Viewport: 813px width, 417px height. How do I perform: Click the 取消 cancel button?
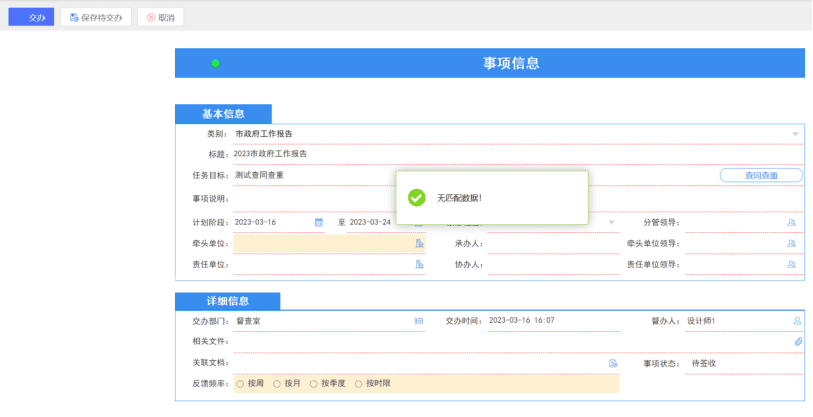click(x=160, y=17)
